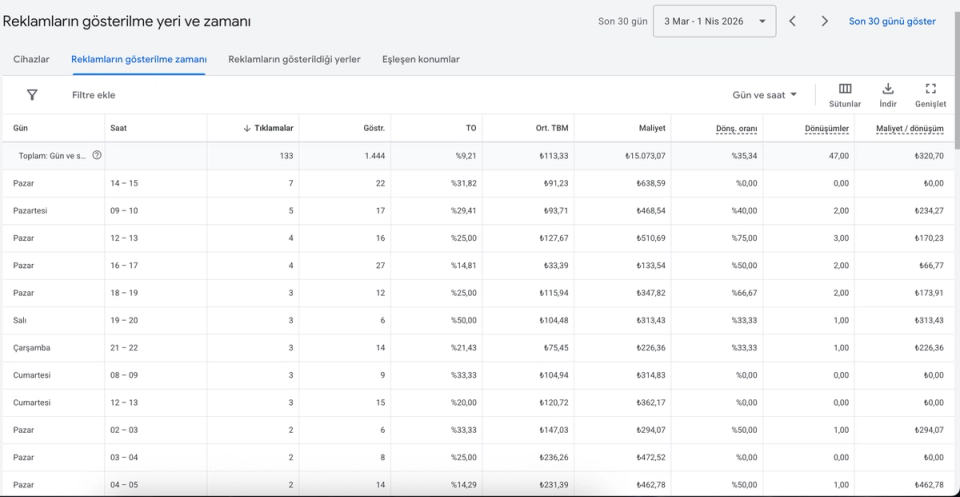The width and height of the screenshot is (960, 497).
Task: Click hour cell 02 – 03
Action: click(124, 430)
